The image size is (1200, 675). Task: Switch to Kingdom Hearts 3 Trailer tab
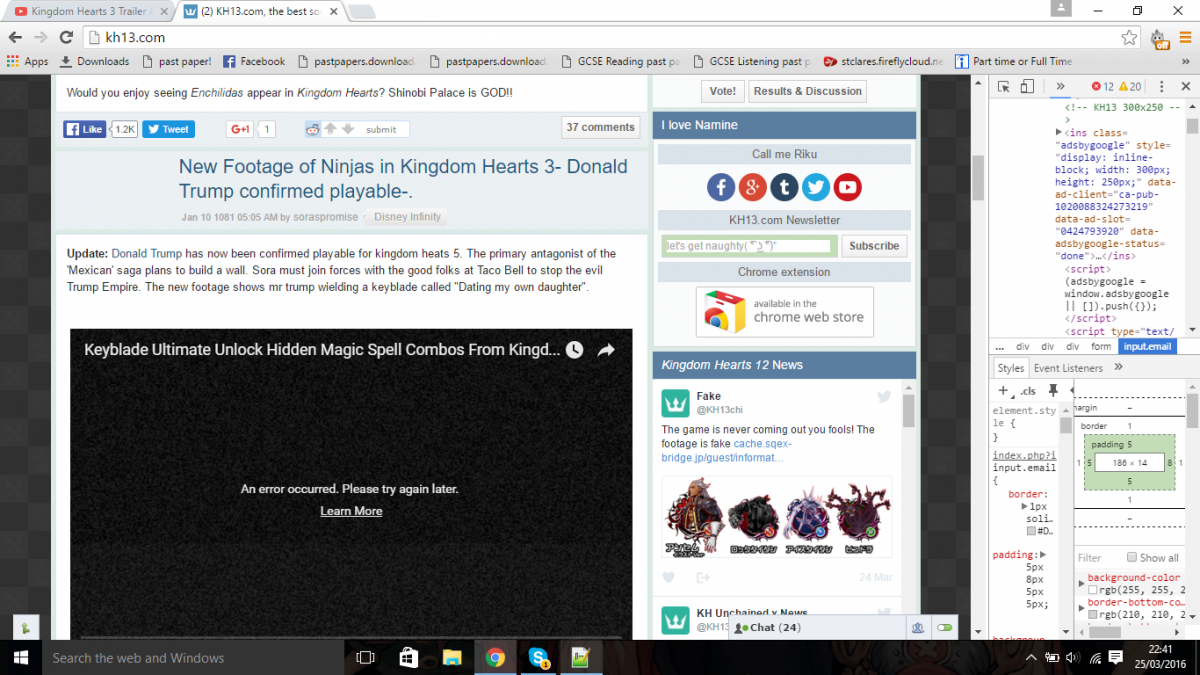click(88, 11)
